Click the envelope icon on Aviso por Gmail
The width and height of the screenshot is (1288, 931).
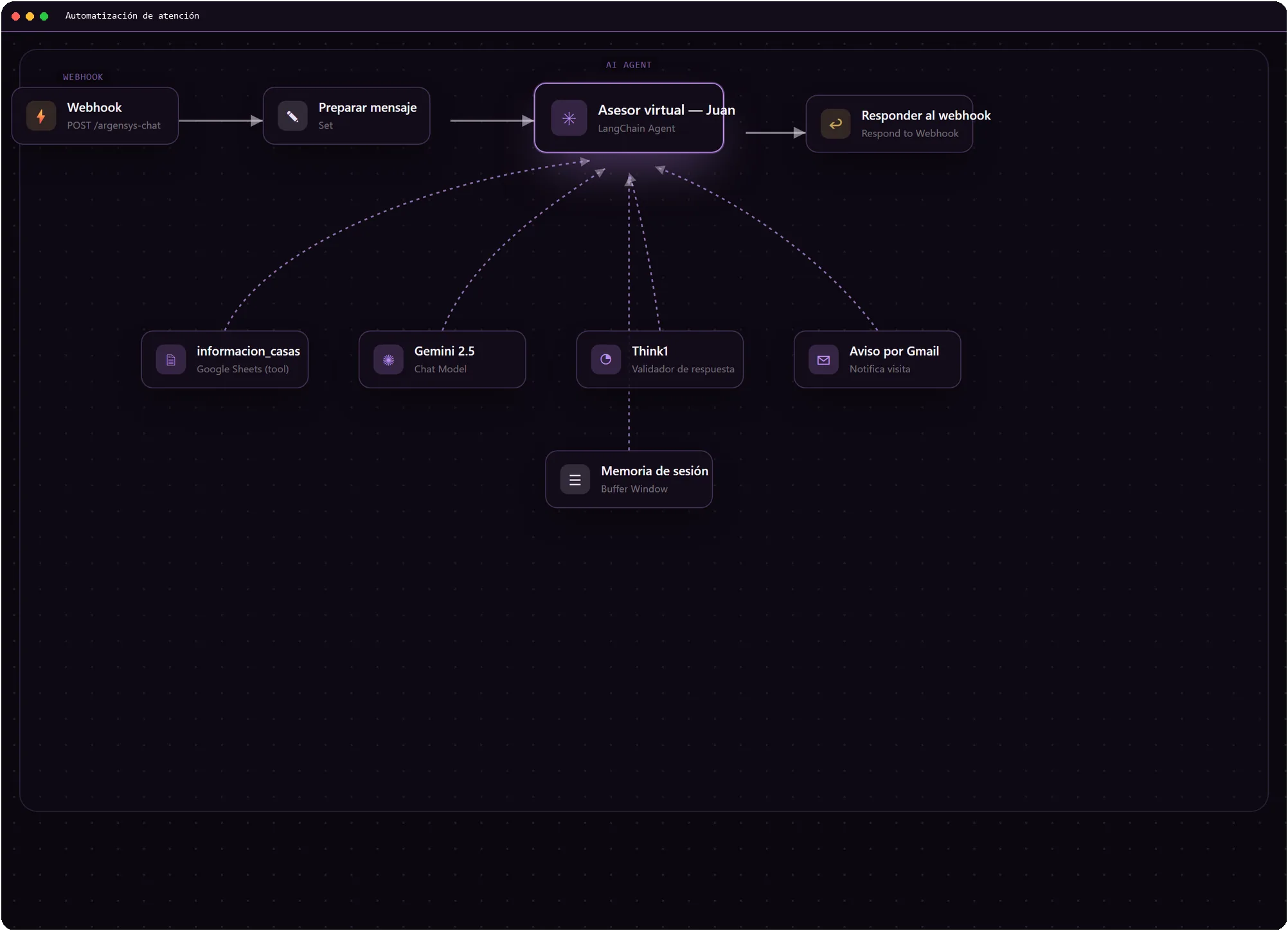coord(823,360)
